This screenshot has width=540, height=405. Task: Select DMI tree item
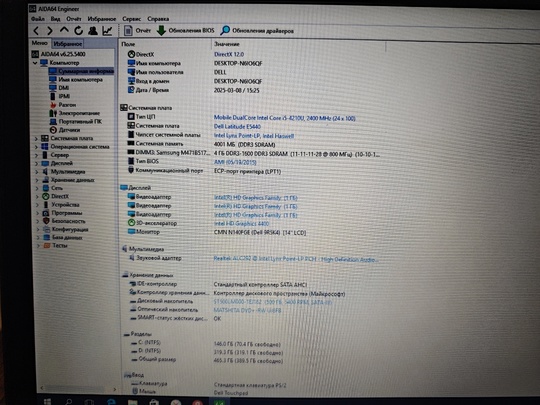click(59, 88)
